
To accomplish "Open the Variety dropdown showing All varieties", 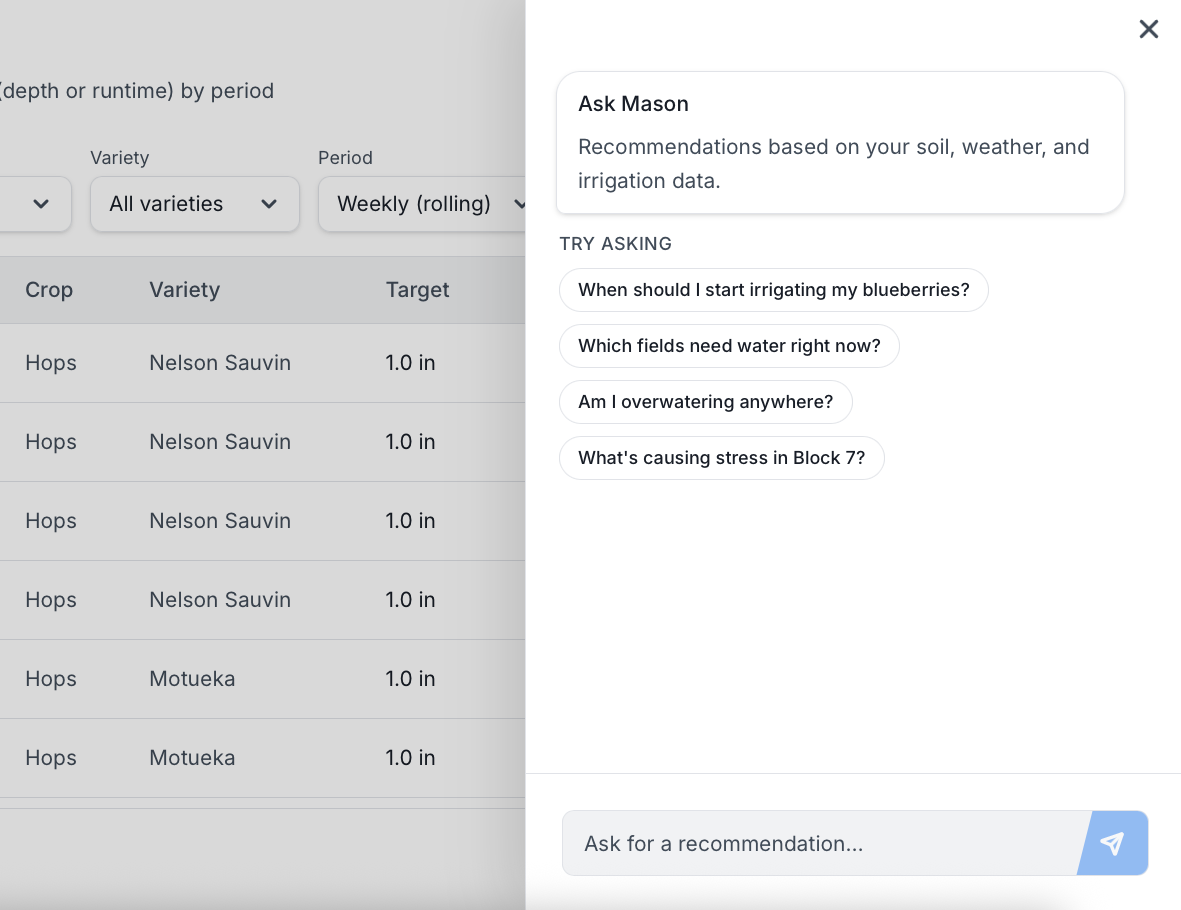I will 194,204.
